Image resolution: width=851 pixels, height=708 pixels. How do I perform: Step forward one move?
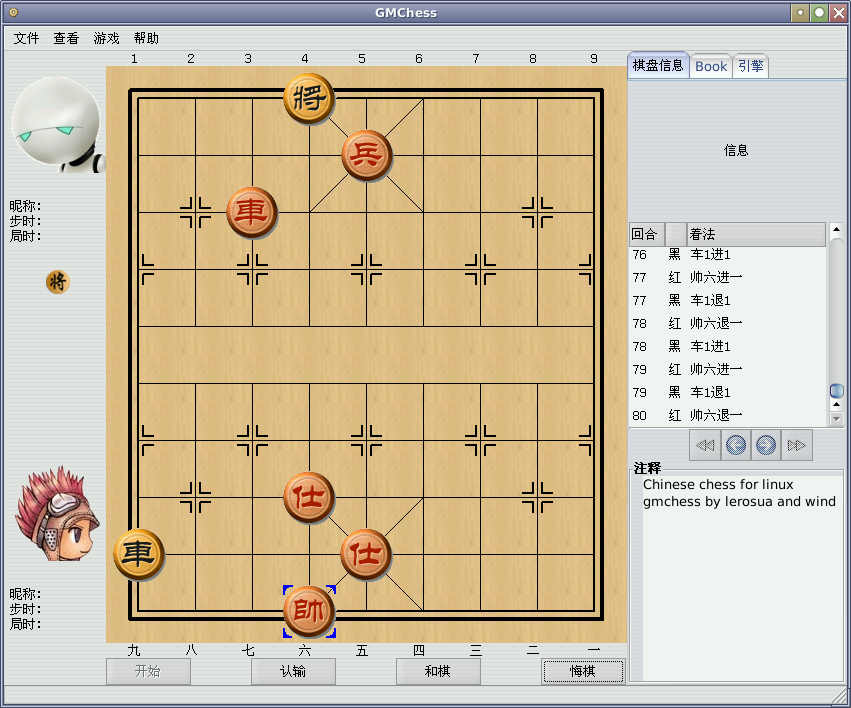coord(766,445)
